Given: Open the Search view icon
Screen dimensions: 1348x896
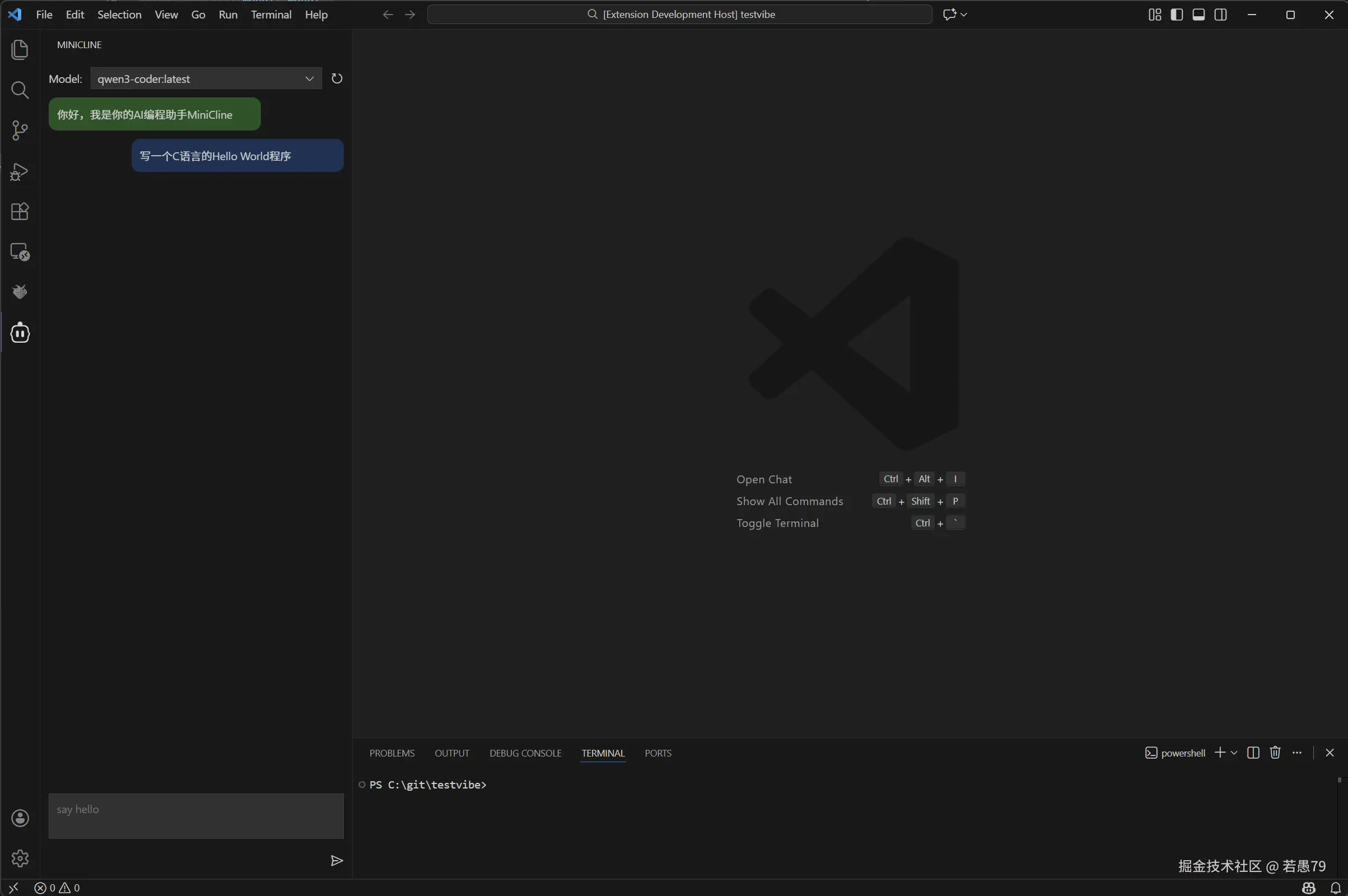Looking at the screenshot, I should point(20,90).
